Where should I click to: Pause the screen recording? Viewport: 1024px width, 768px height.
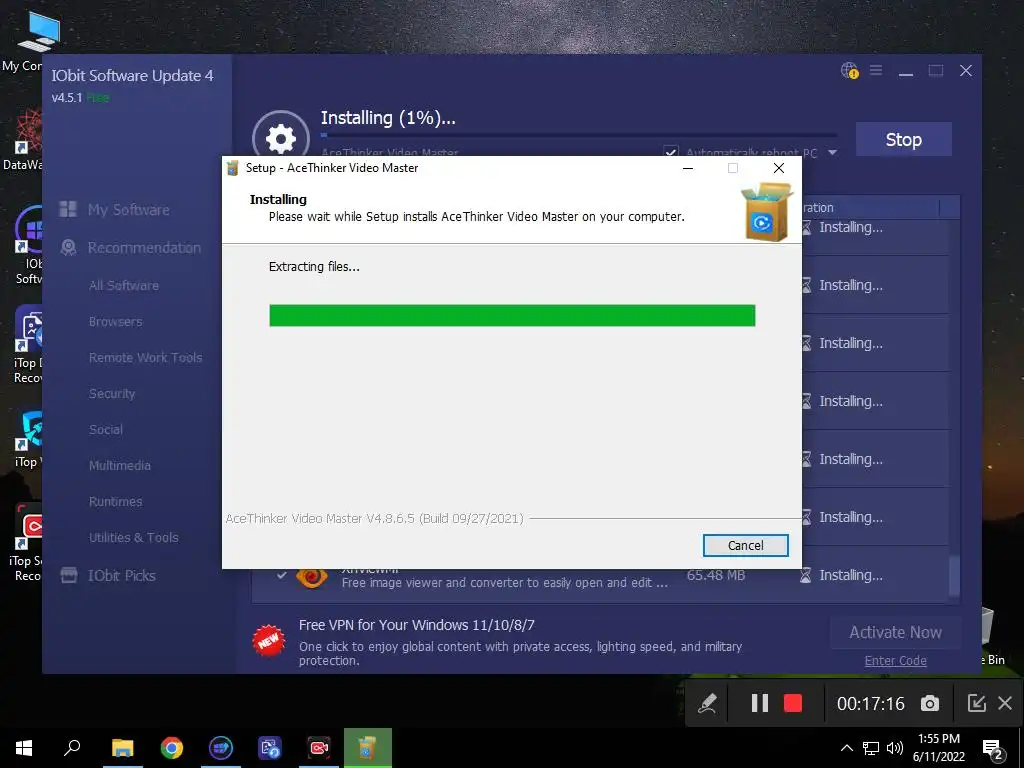tap(760, 703)
